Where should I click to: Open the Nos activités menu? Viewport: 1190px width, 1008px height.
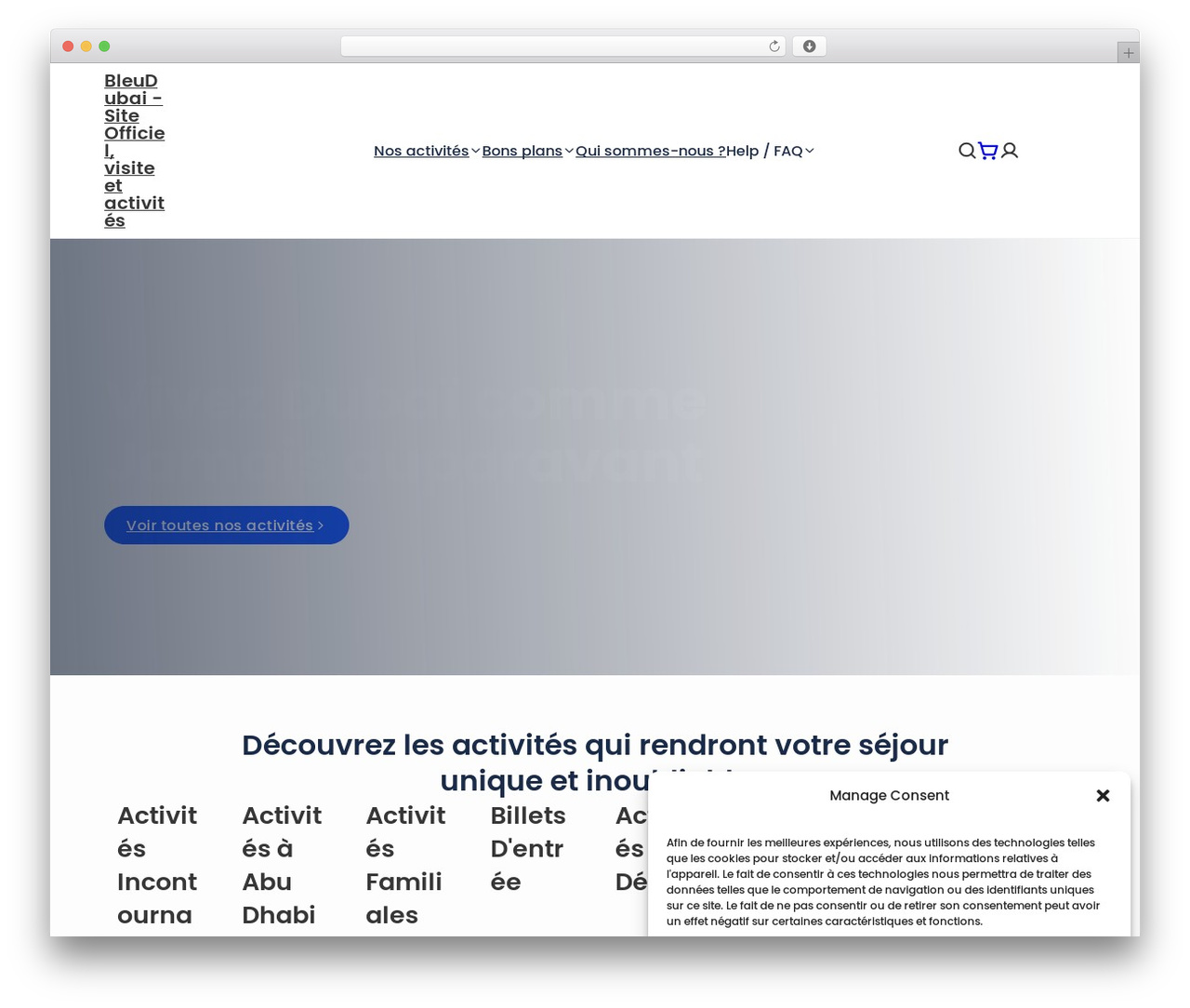click(x=421, y=151)
